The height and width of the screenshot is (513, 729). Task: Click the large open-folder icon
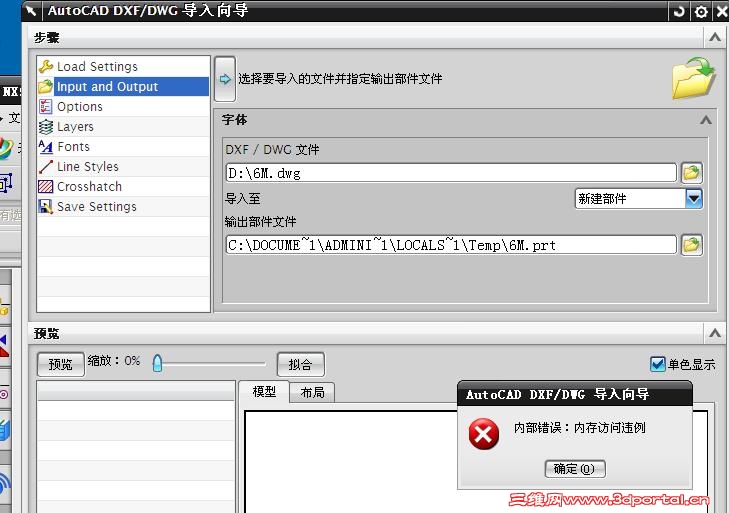point(693,79)
